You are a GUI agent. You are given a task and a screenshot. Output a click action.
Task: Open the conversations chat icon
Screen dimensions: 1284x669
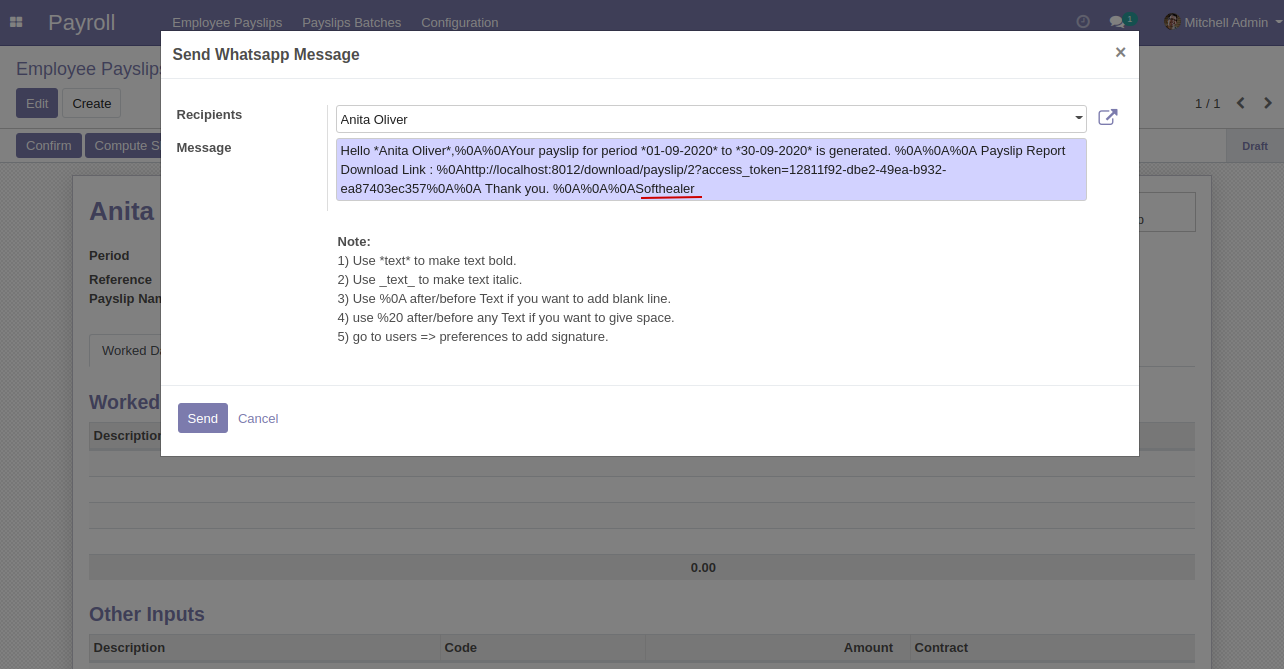1121,22
